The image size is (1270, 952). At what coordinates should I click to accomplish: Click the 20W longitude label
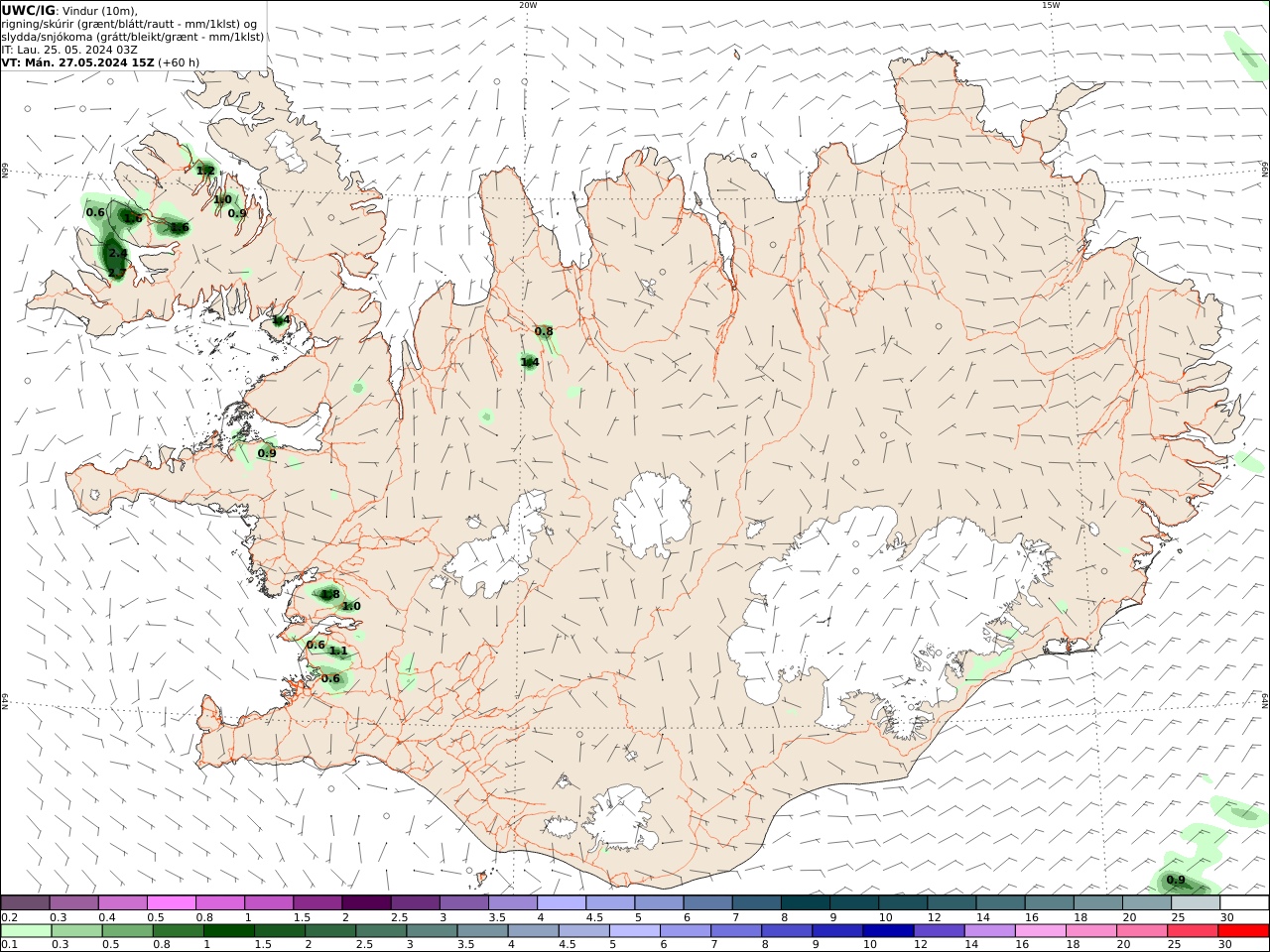[x=528, y=5]
